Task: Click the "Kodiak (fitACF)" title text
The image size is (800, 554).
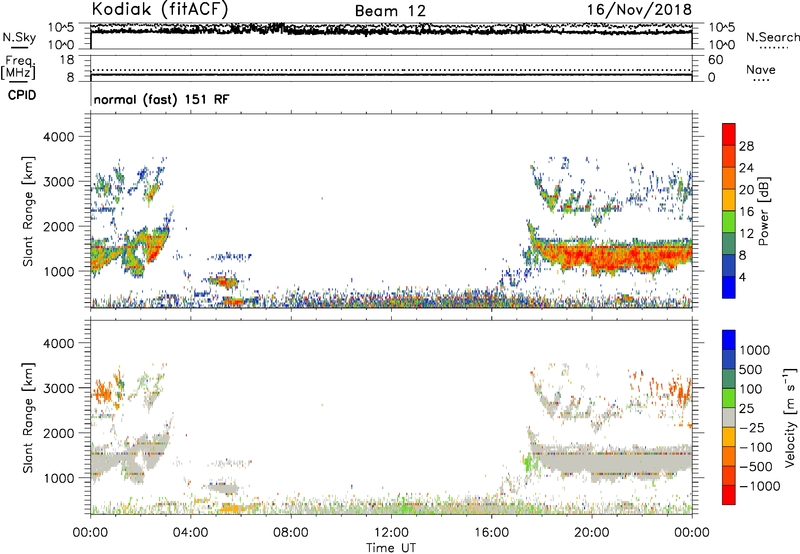Action: pos(160,9)
